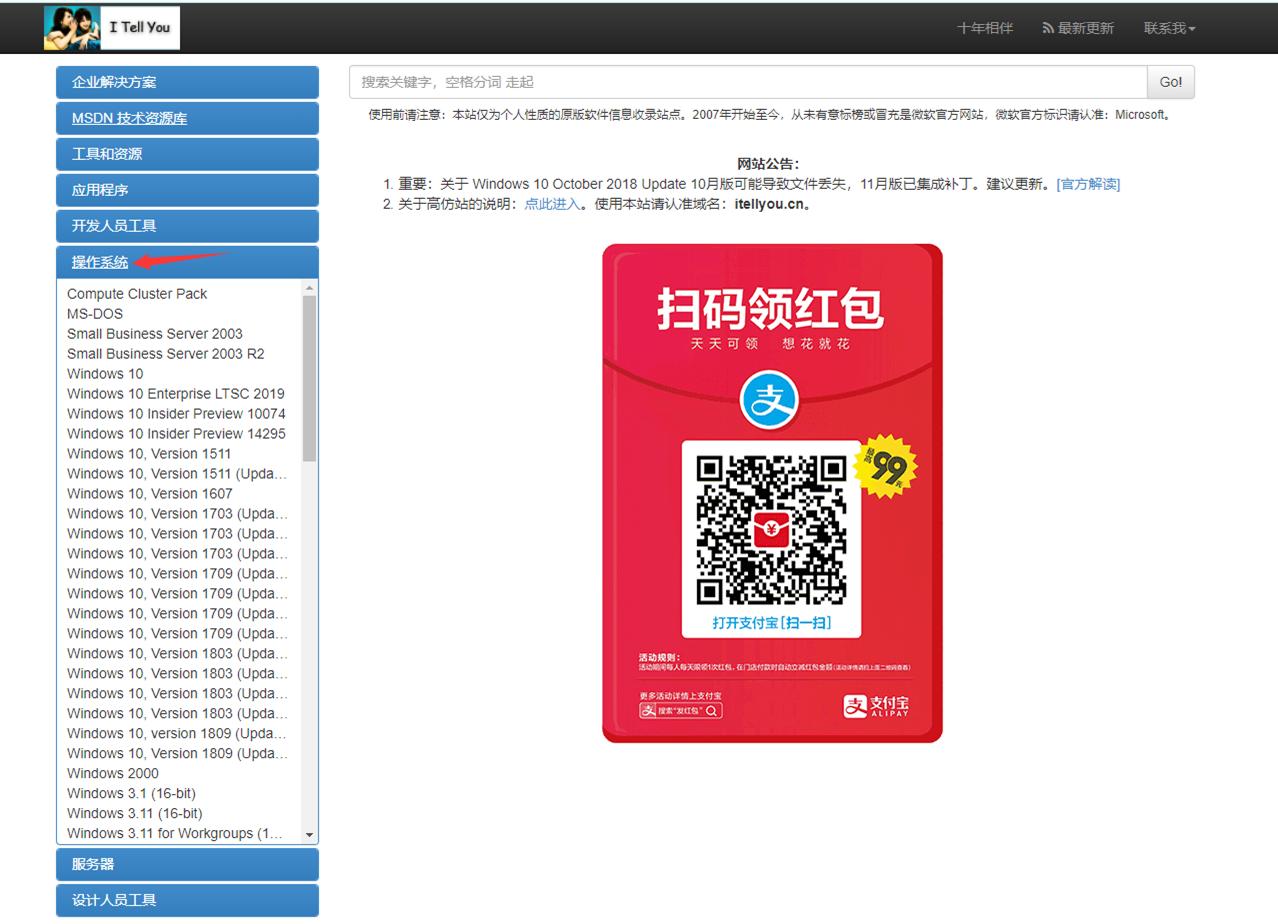Select MS-DOS from the list

[x=95, y=313]
